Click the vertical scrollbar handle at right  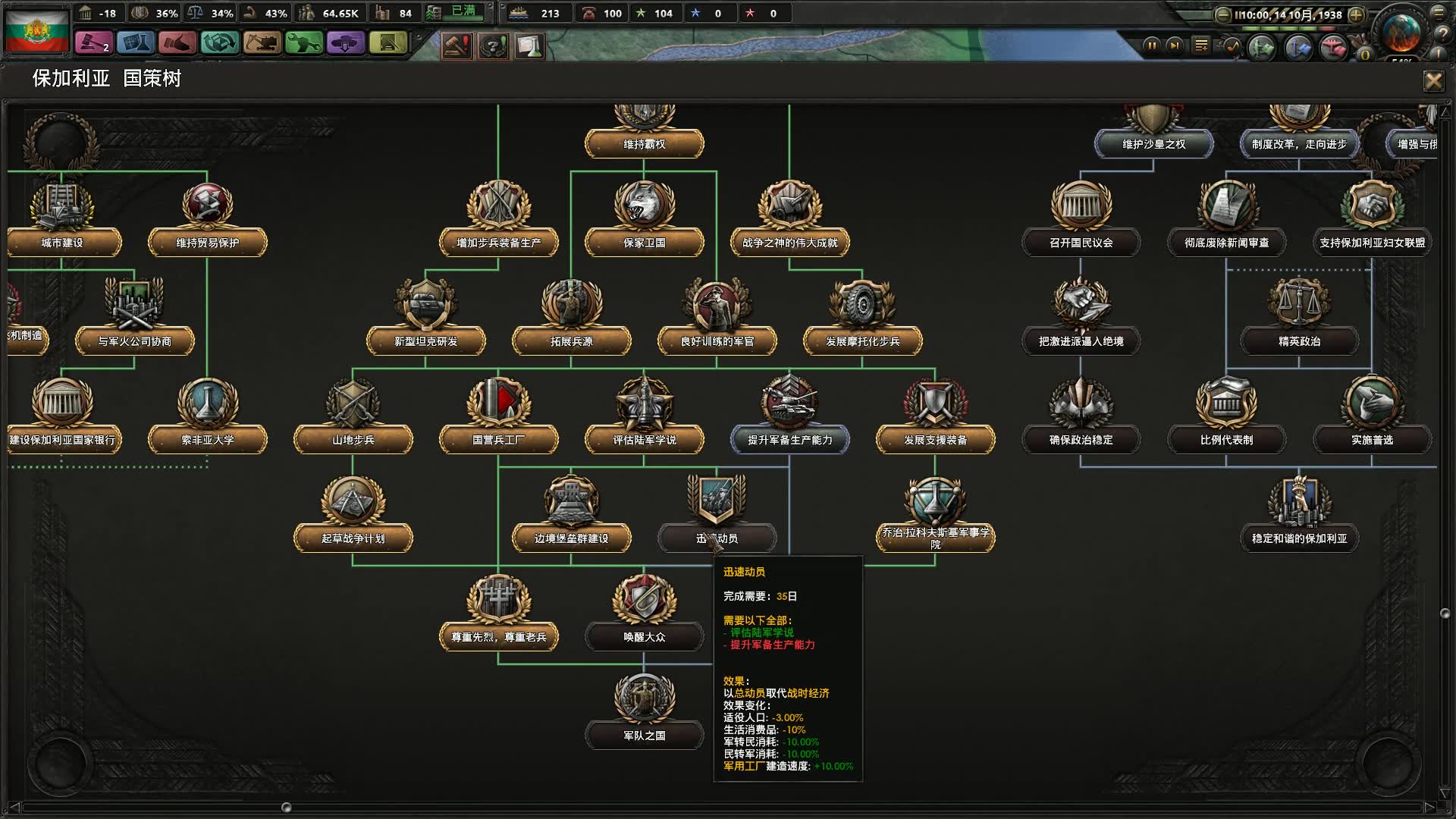pos(1445,613)
